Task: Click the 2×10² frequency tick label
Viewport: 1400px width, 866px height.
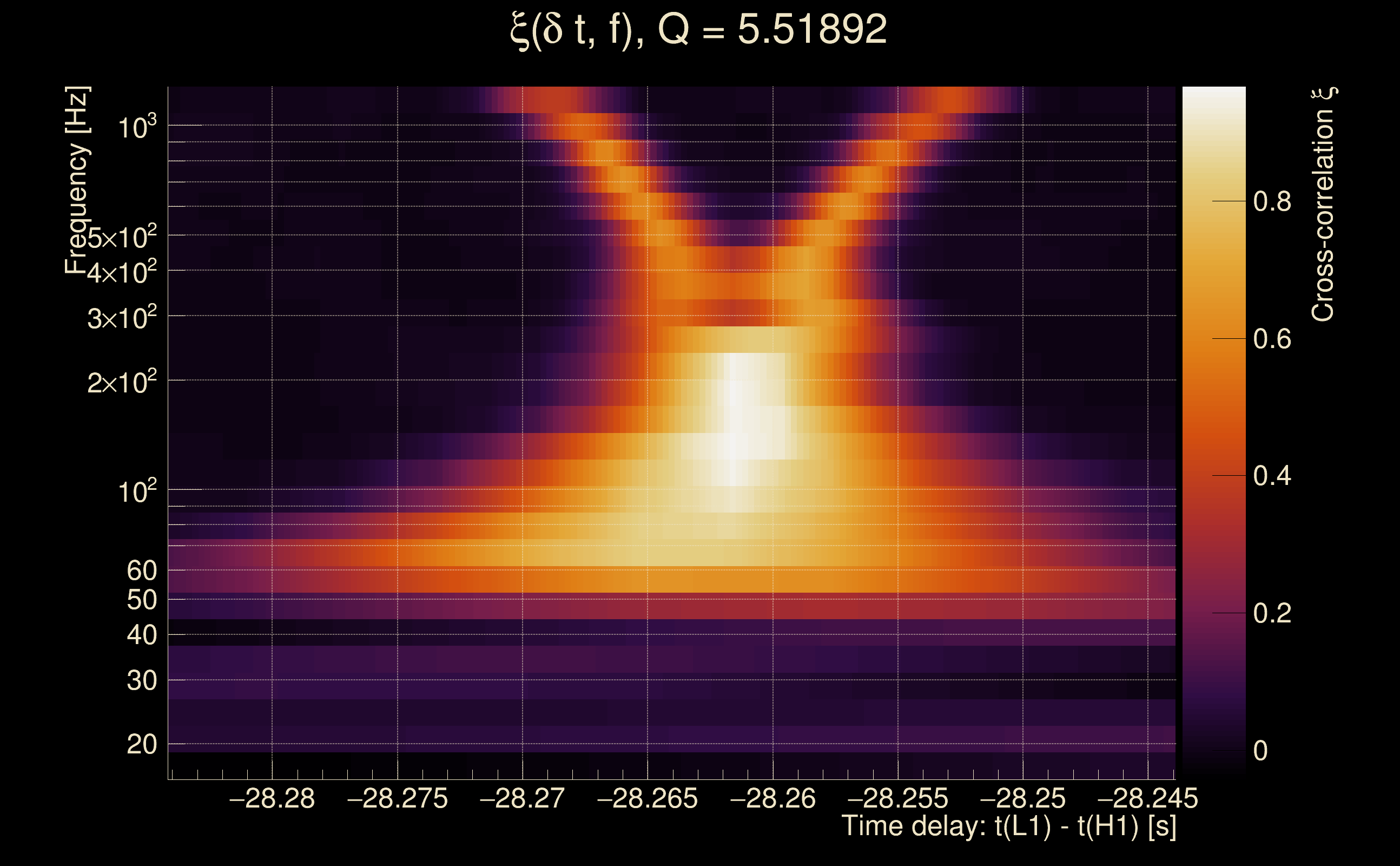Action: tap(121, 382)
